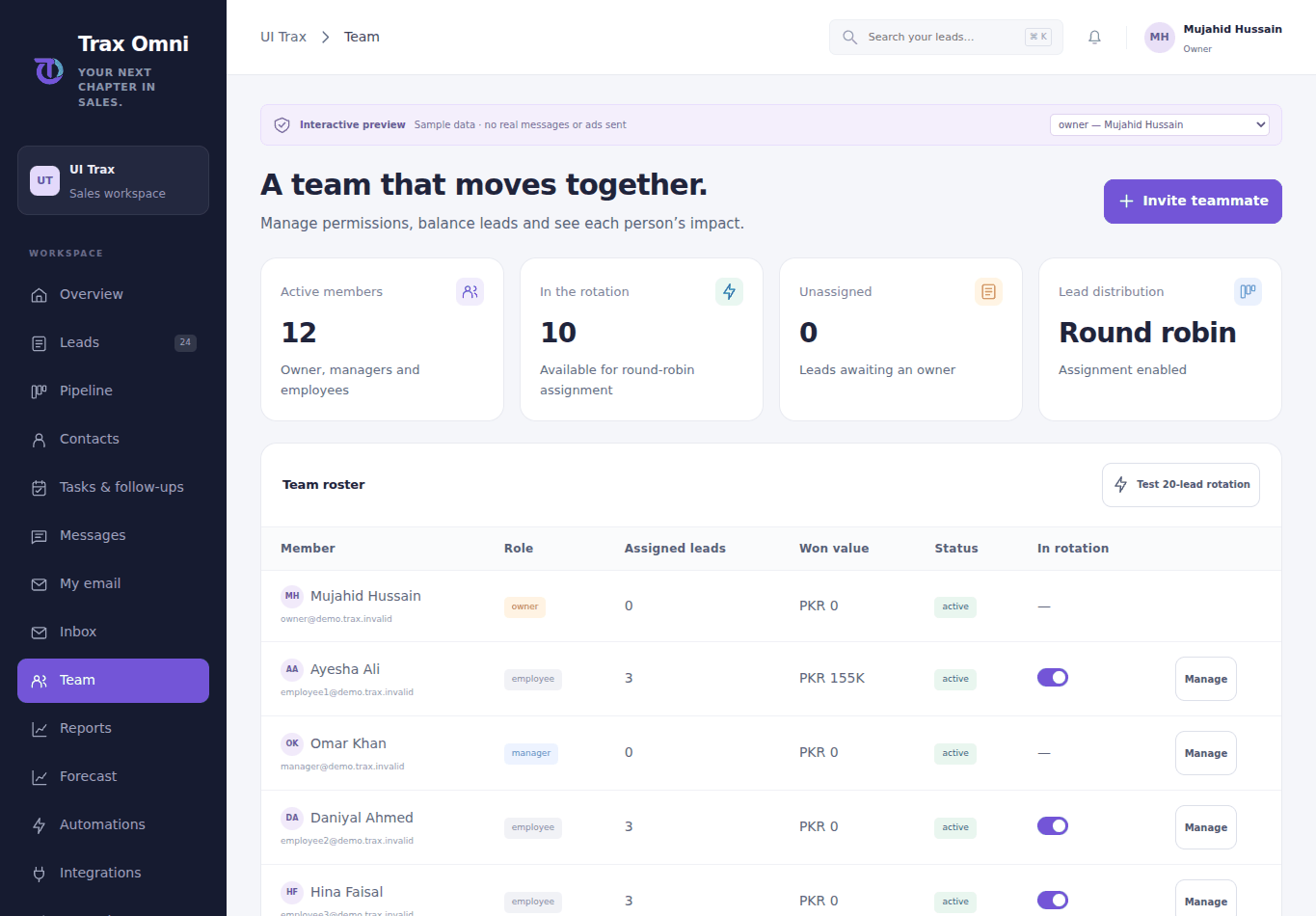This screenshot has height=916, width=1316.
Task: Go to Integrations
Action: pyautogui.click(x=113, y=874)
